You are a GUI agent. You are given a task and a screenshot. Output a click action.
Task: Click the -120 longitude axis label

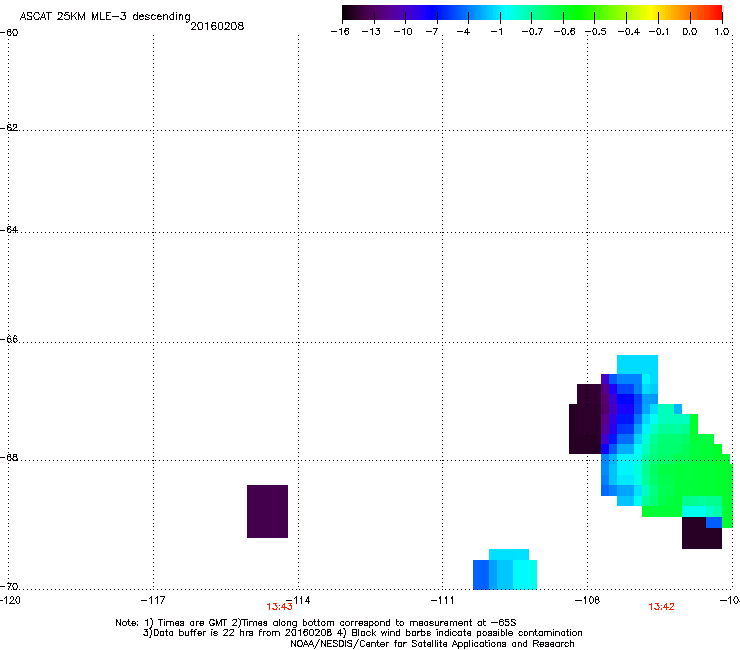click(10, 600)
